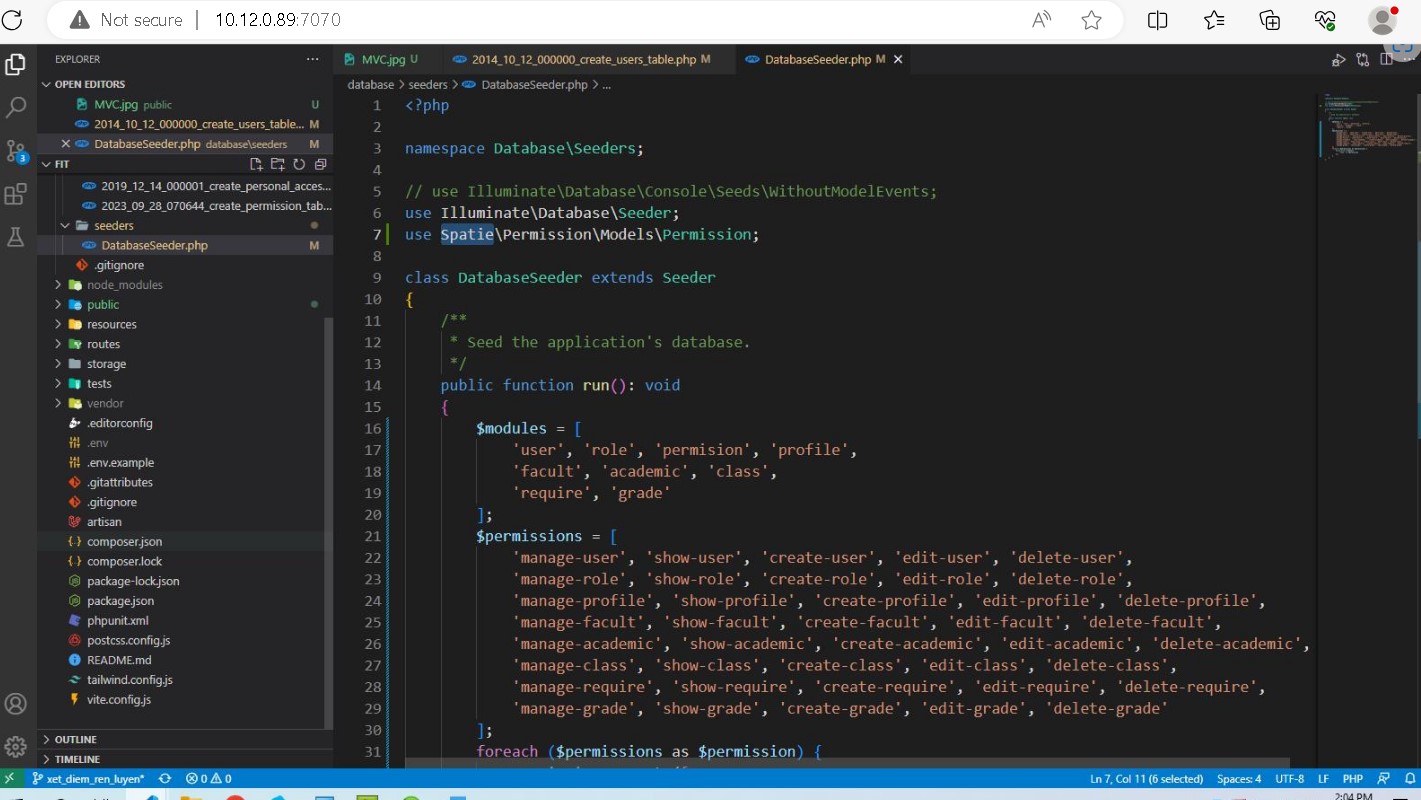The width and height of the screenshot is (1421, 800).
Task: Click PHP language mode in status bar
Action: 1352,778
